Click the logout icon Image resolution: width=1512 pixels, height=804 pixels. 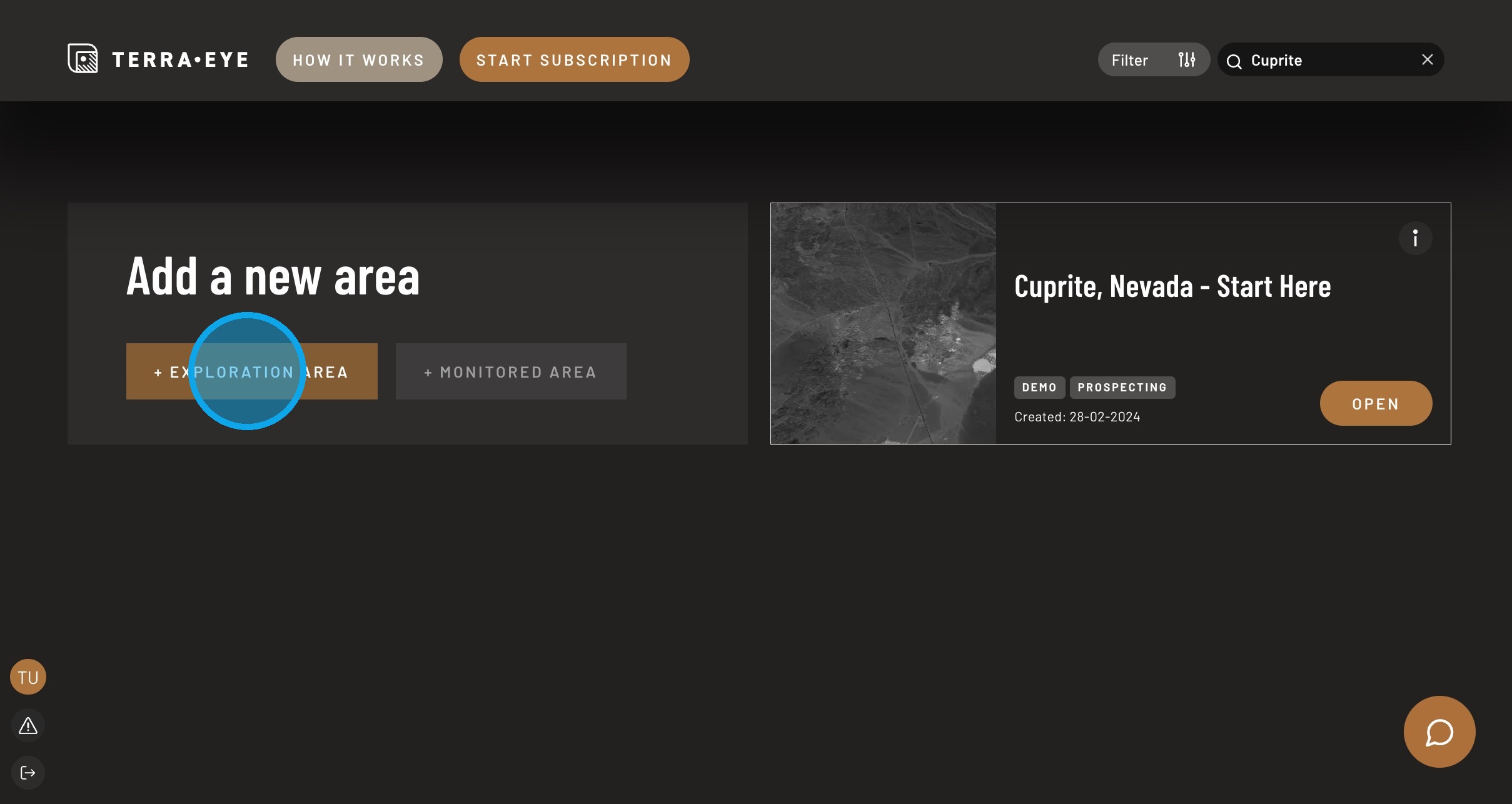click(28, 773)
